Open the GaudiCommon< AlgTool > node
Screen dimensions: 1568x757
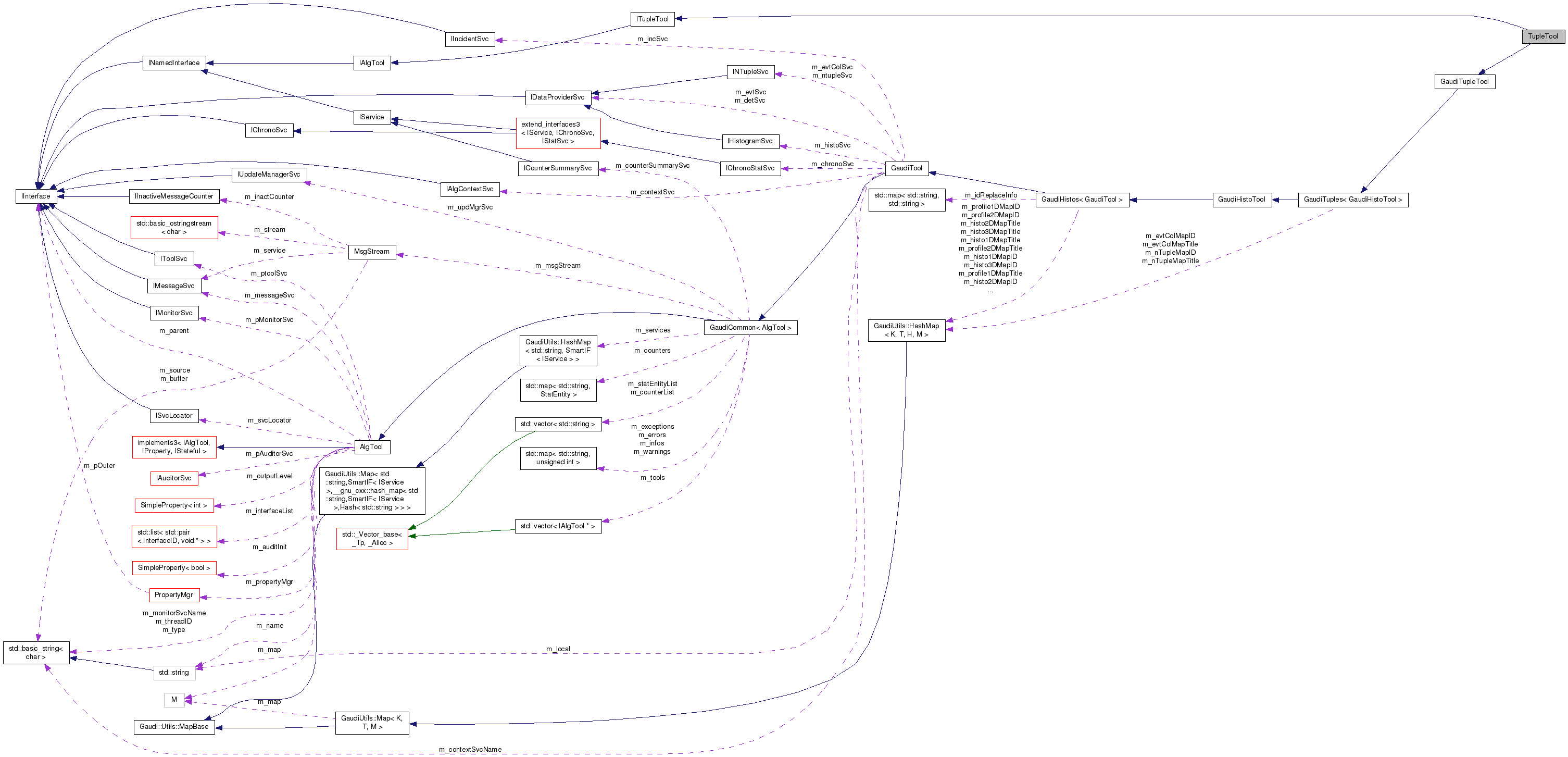click(x=750, y=327)
